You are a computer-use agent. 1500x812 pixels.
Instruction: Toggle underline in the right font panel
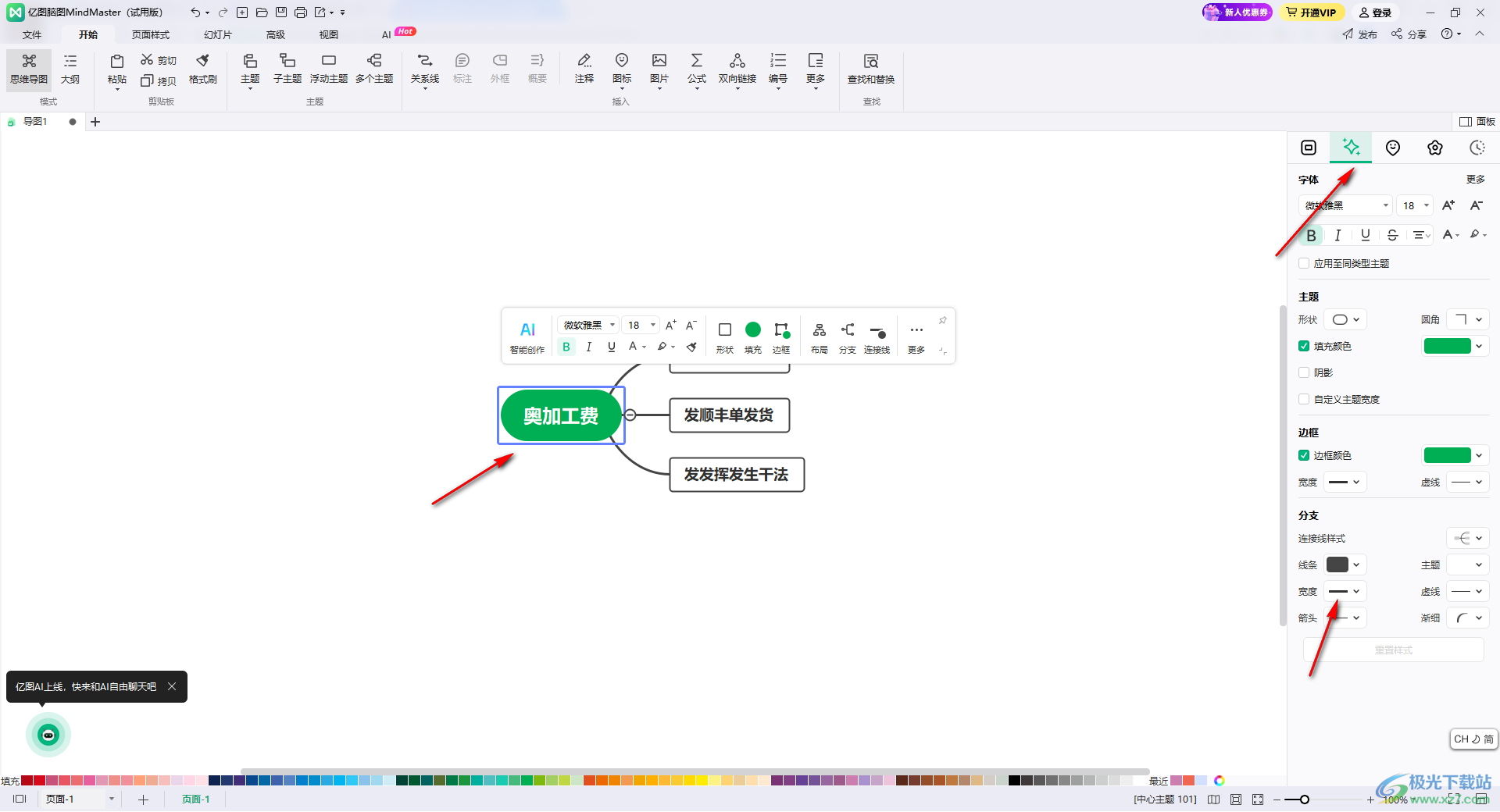(1366, 235)
